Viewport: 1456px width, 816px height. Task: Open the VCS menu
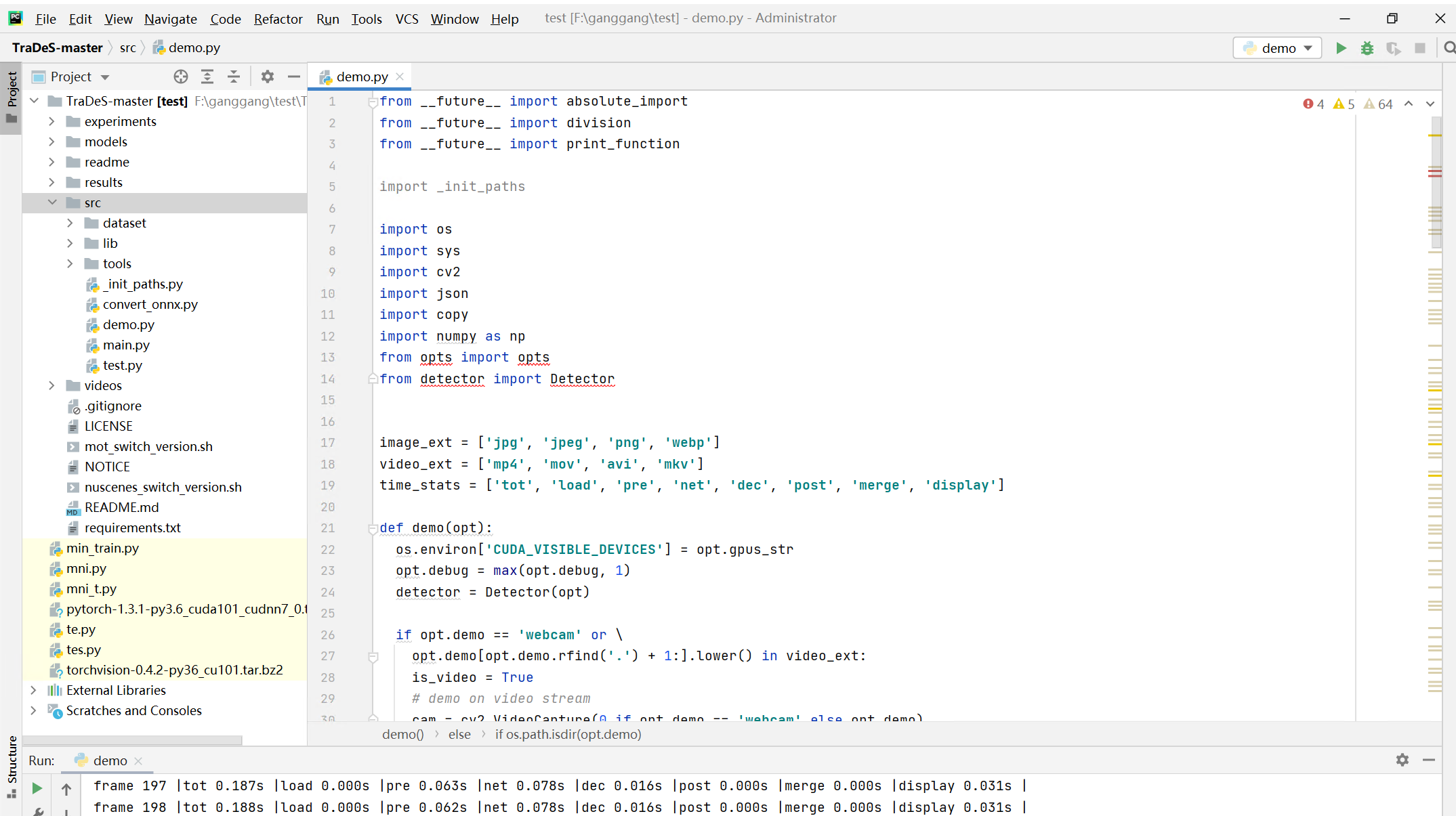(407, 19)
